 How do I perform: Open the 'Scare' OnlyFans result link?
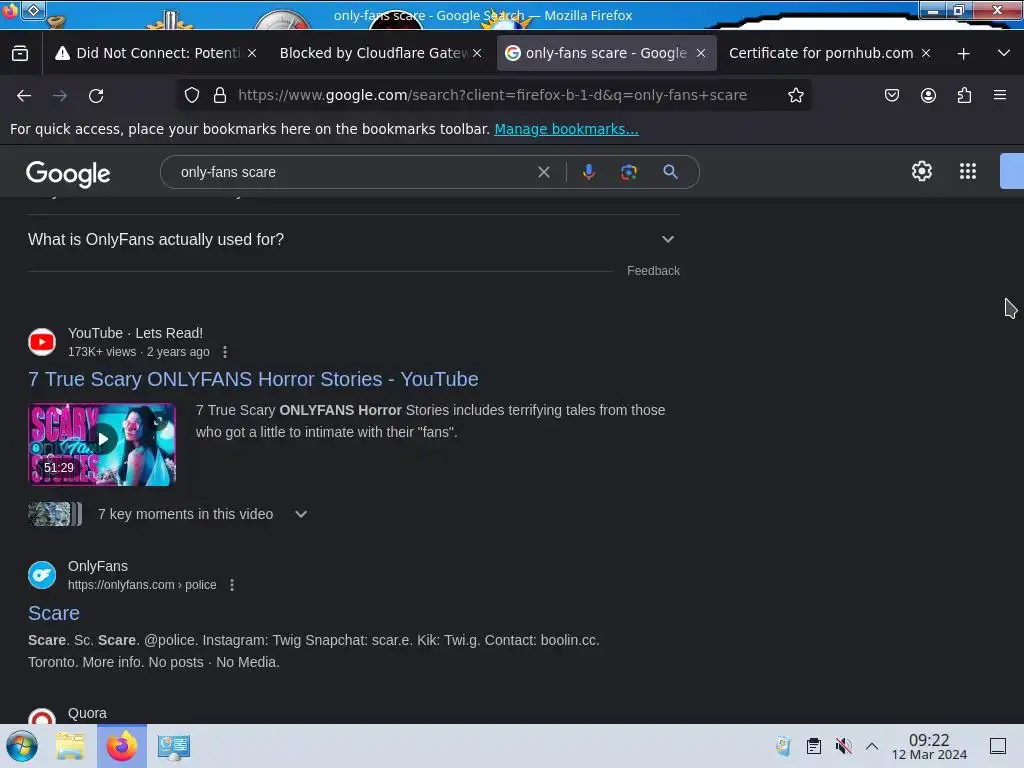tap(54, 613)
